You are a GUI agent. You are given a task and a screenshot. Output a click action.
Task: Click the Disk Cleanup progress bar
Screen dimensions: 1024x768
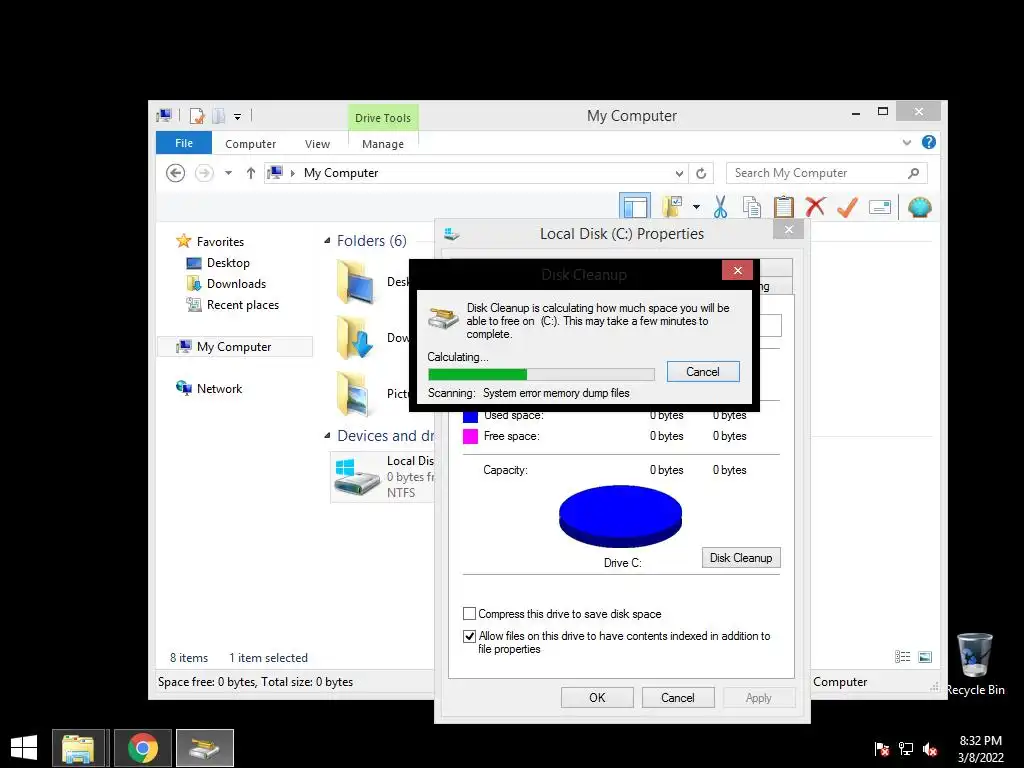[x=541, y=374]
